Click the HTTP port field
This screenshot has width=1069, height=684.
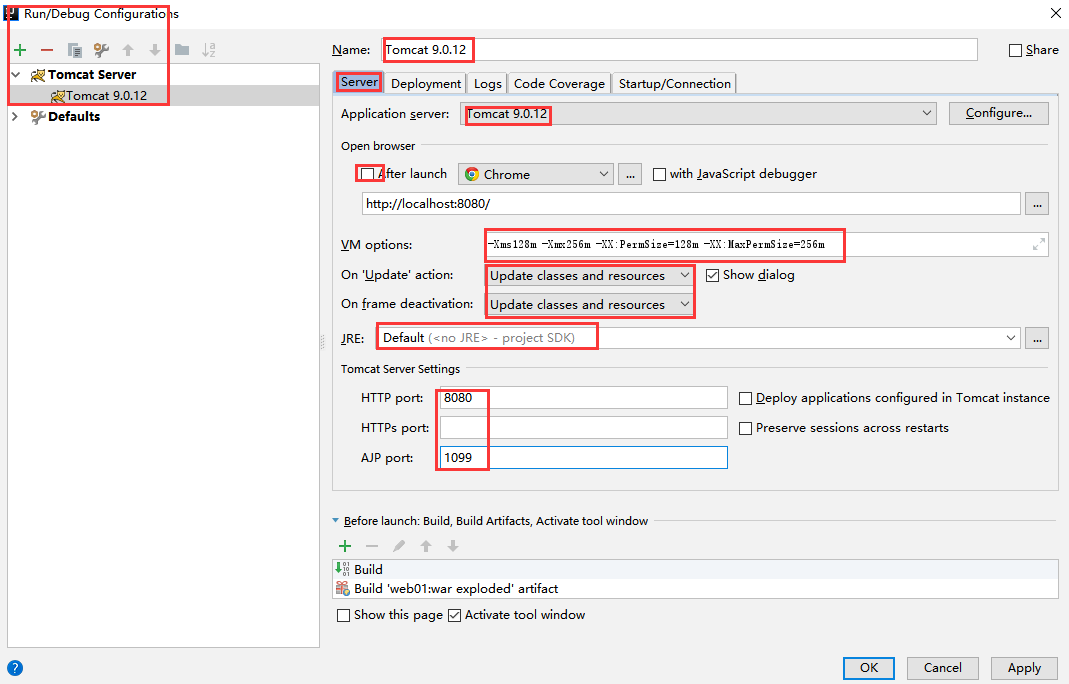(x=584, y=398)
